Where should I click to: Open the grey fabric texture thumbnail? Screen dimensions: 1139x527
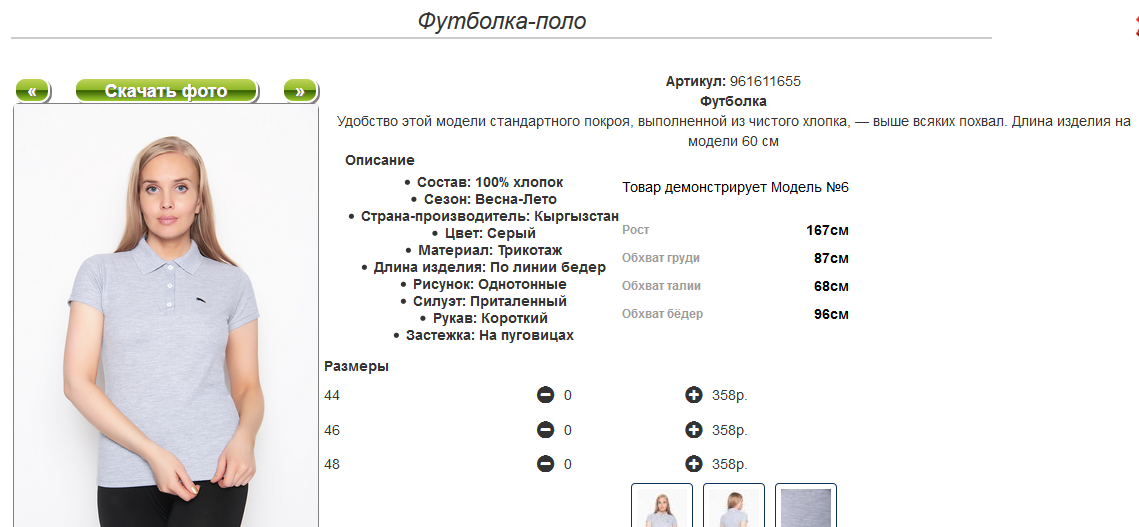point(806,505)
